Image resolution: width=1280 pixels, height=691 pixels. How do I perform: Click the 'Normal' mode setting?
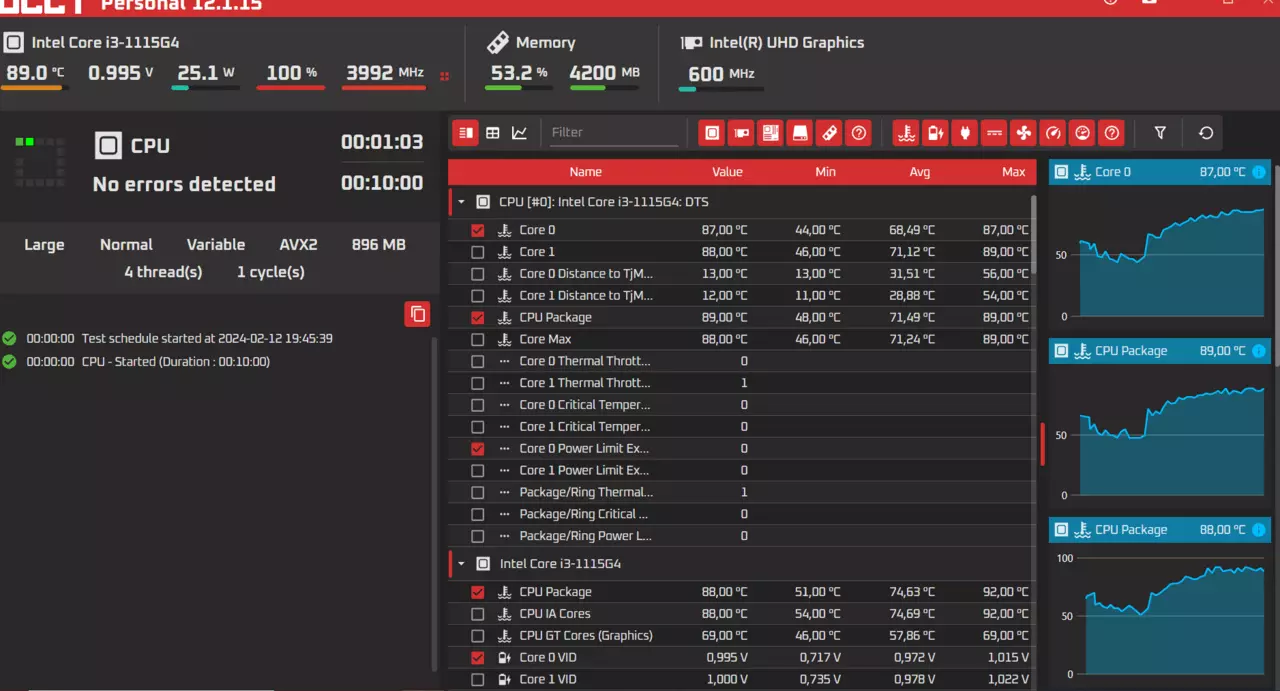[126, 245]
